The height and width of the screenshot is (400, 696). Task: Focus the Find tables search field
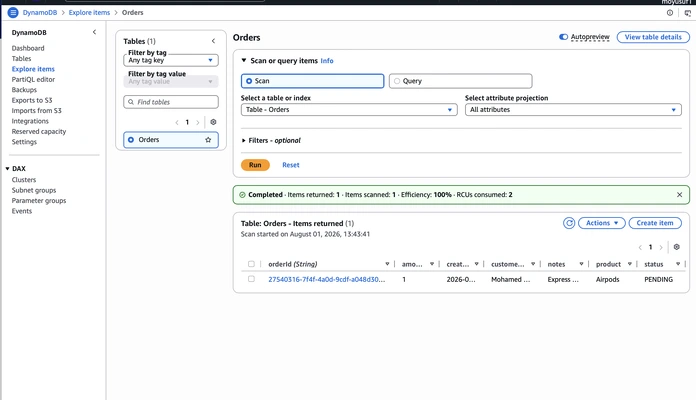171,102
